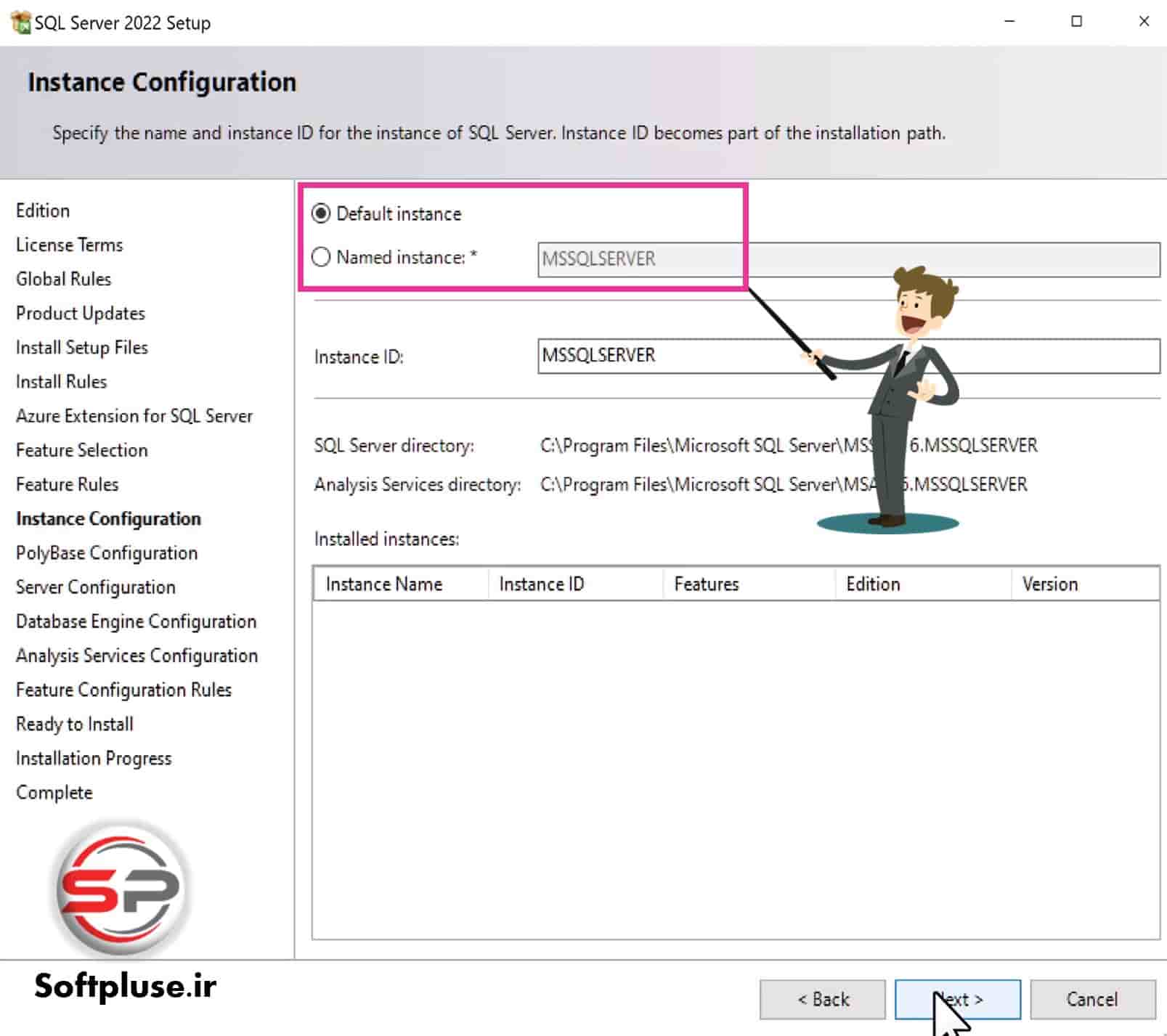Select License Terms in the navigation pane
1167x1036 pixels.
(x=69, y=245)
